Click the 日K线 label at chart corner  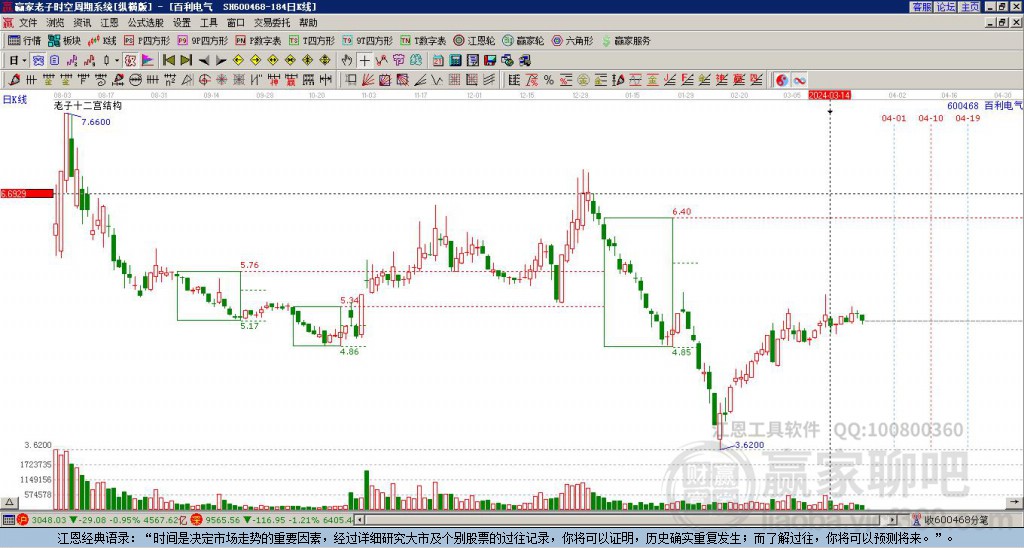pyautogui.click(x=14, y=99)
